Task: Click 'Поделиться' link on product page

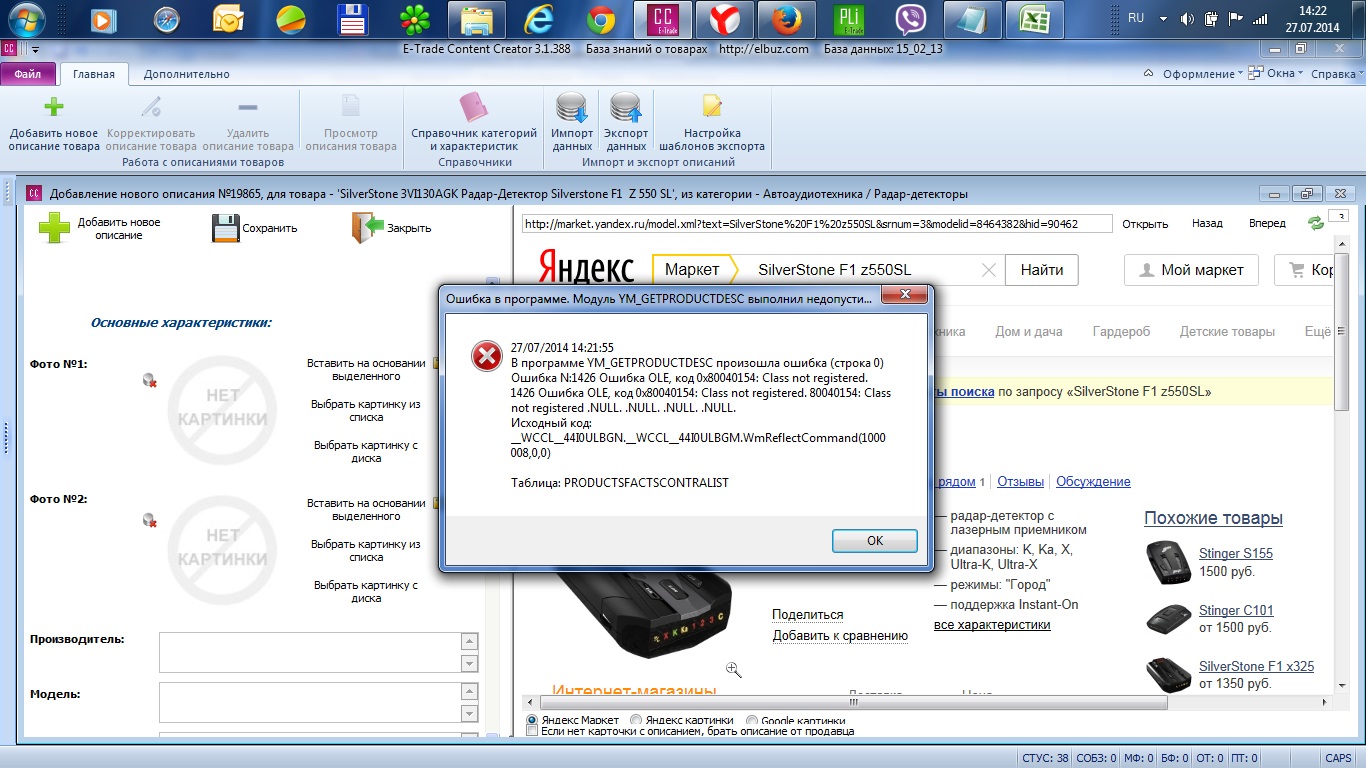Action: point(807,615)
